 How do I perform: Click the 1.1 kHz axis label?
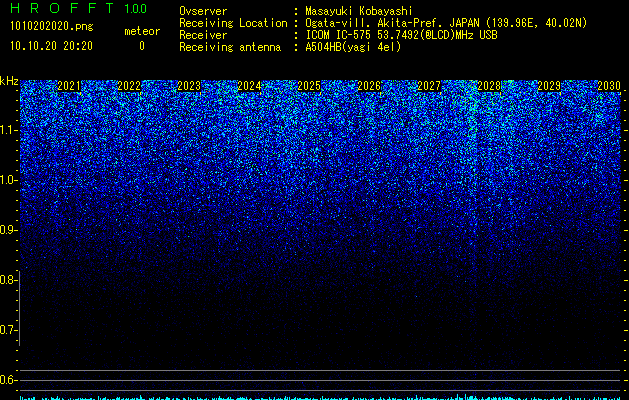click(x=9, y=130)
